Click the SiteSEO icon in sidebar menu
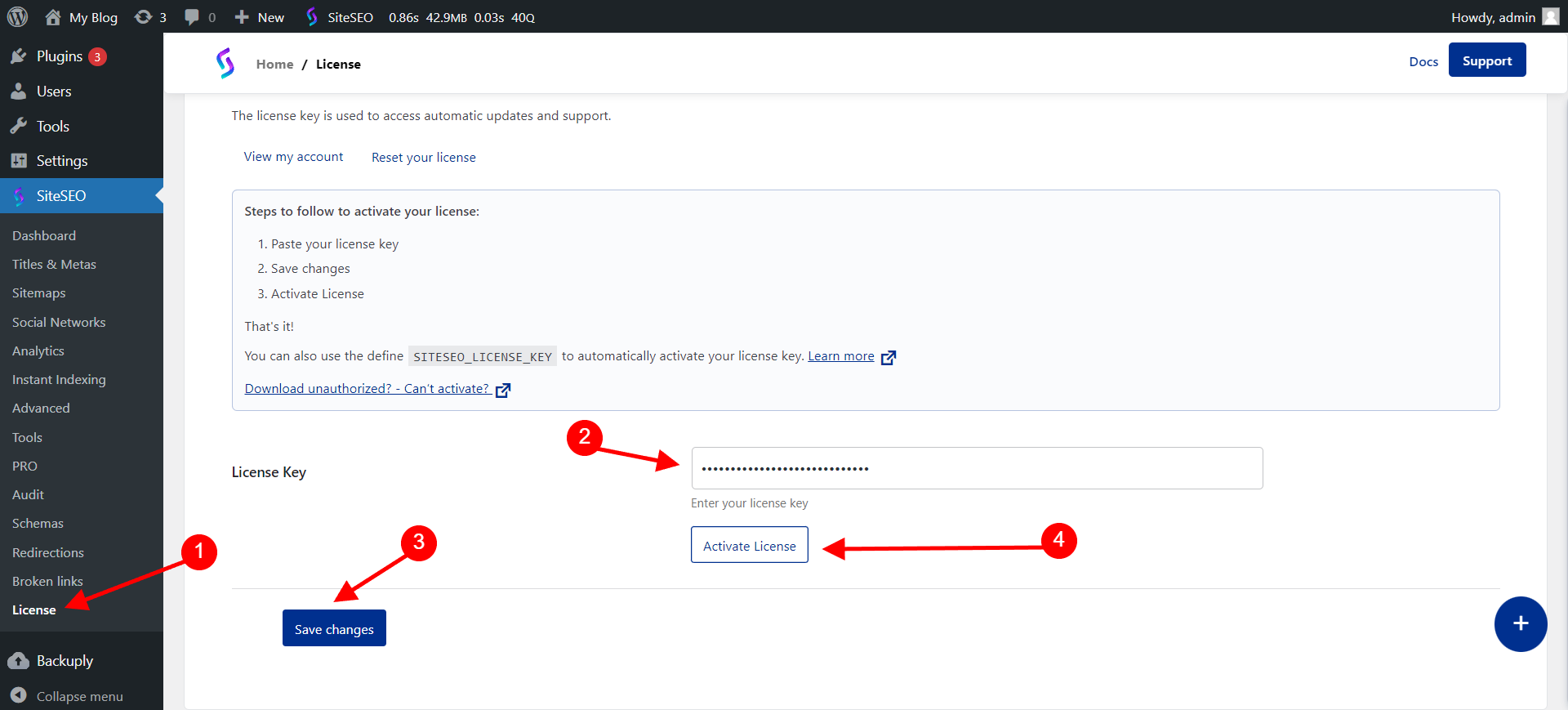Screen dimensions: 1568x710 pyautogui.click(x=19, y=196)
